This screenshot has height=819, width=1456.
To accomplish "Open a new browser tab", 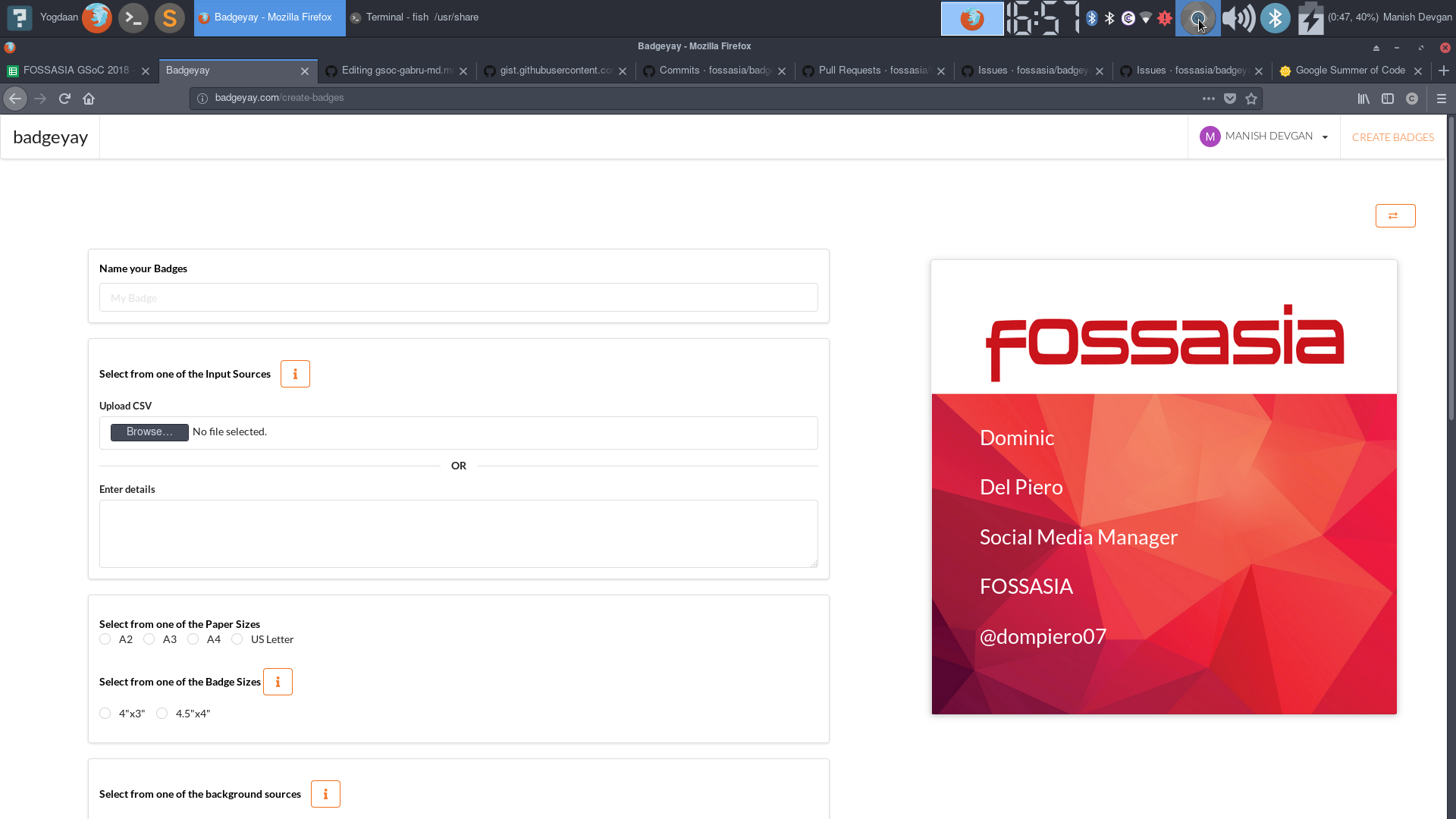I will click(x=1444, y=71).
